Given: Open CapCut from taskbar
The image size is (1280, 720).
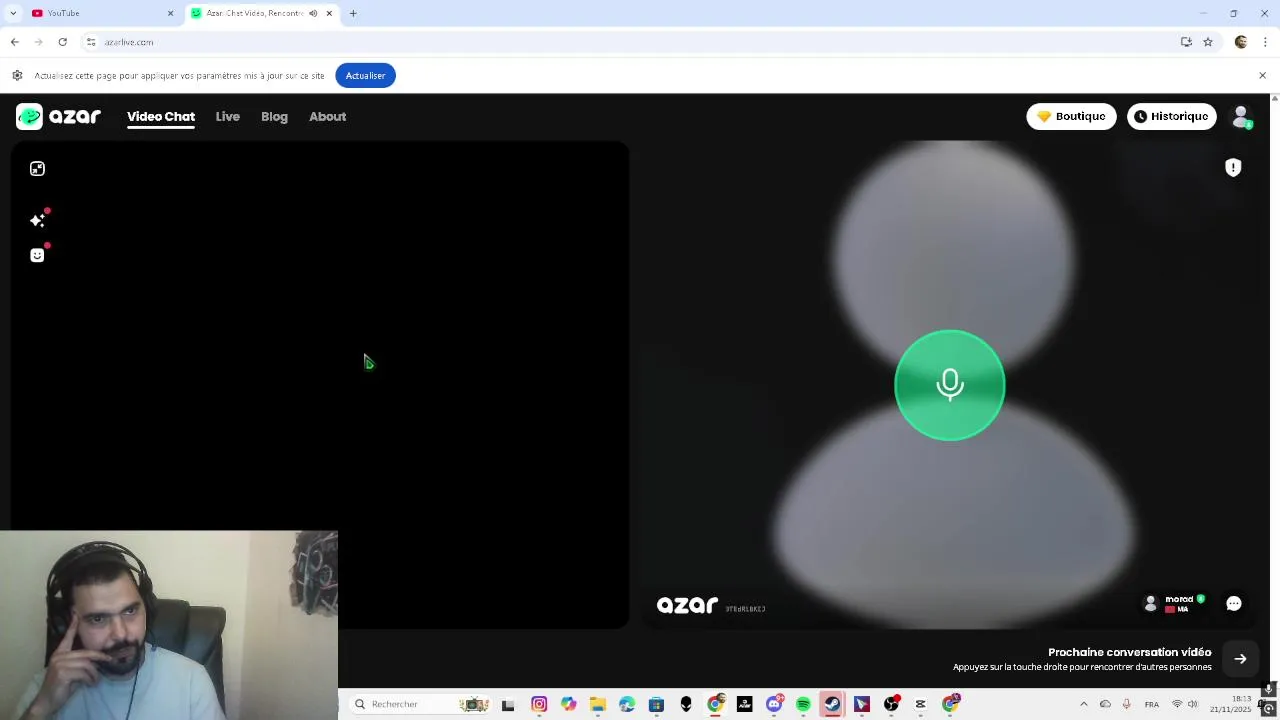Looking at the screenshot, I should (x=920, y=704).
